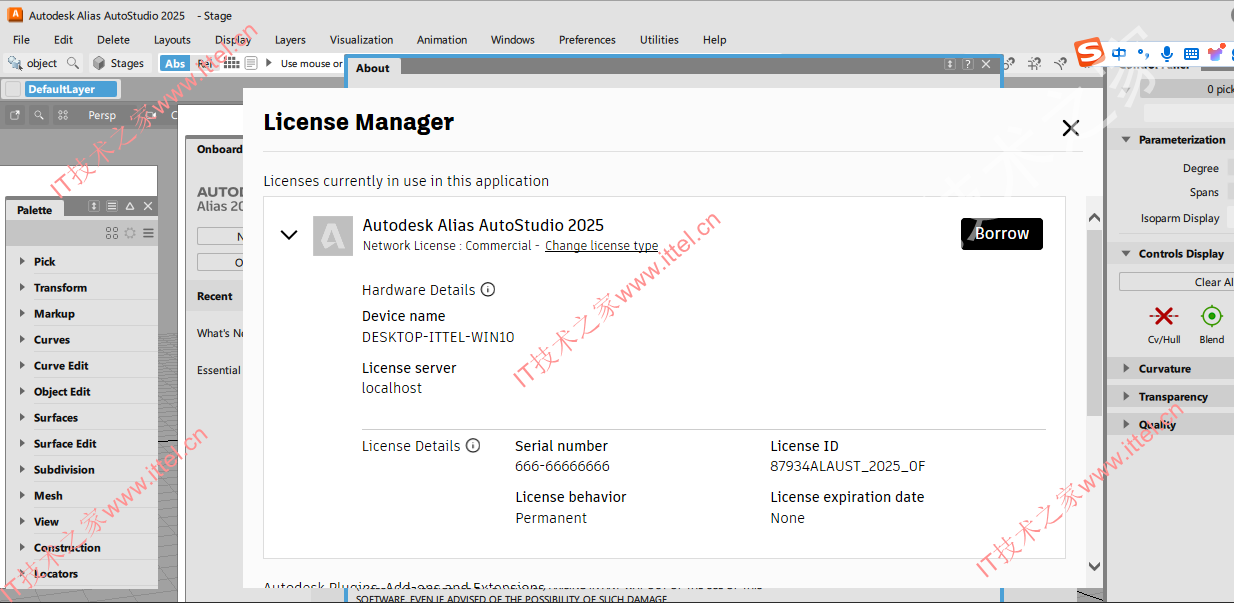Expand the Surfaces palette section

point(23,417)
